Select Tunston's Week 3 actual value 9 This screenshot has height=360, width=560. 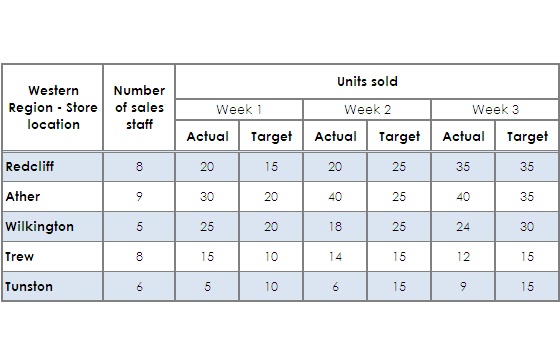point(463,286)
